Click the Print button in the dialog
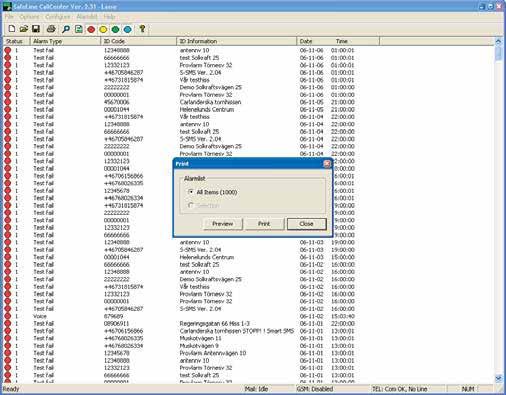This screenshot has width=506, height=395. pyautogui.click(x=264, y=224)
